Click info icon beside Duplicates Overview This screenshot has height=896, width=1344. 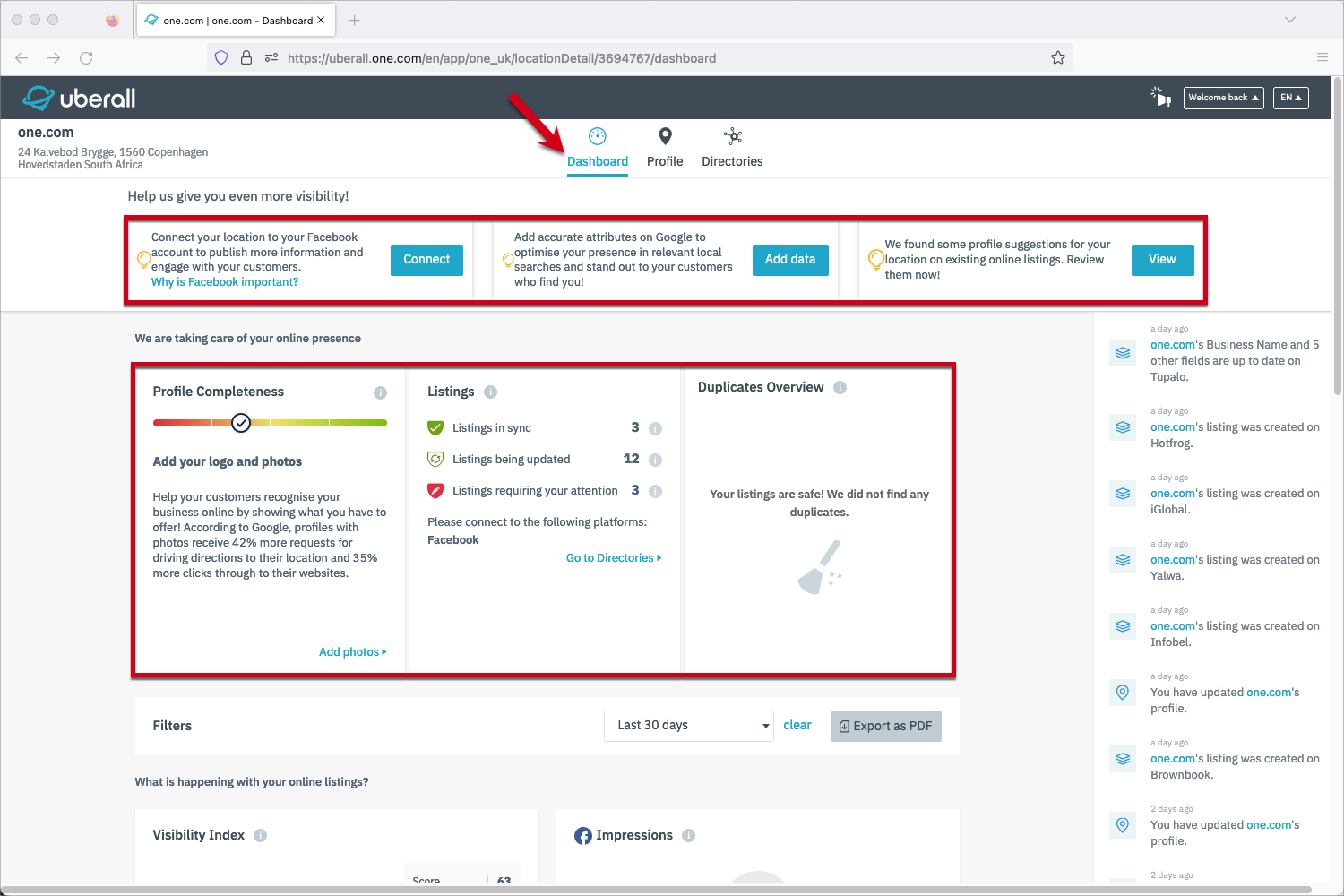click(x=840, y=387)
